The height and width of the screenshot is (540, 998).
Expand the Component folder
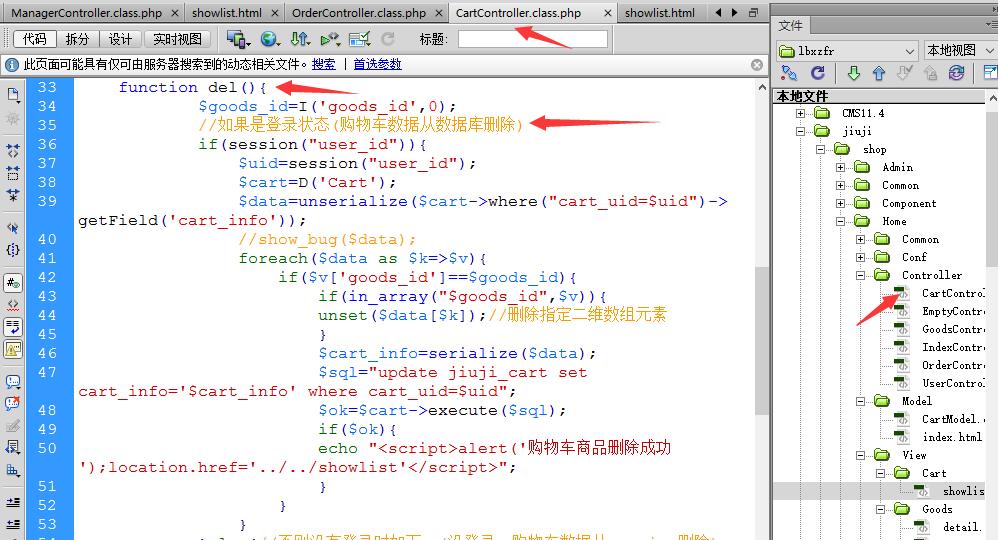tap(841, 204)
